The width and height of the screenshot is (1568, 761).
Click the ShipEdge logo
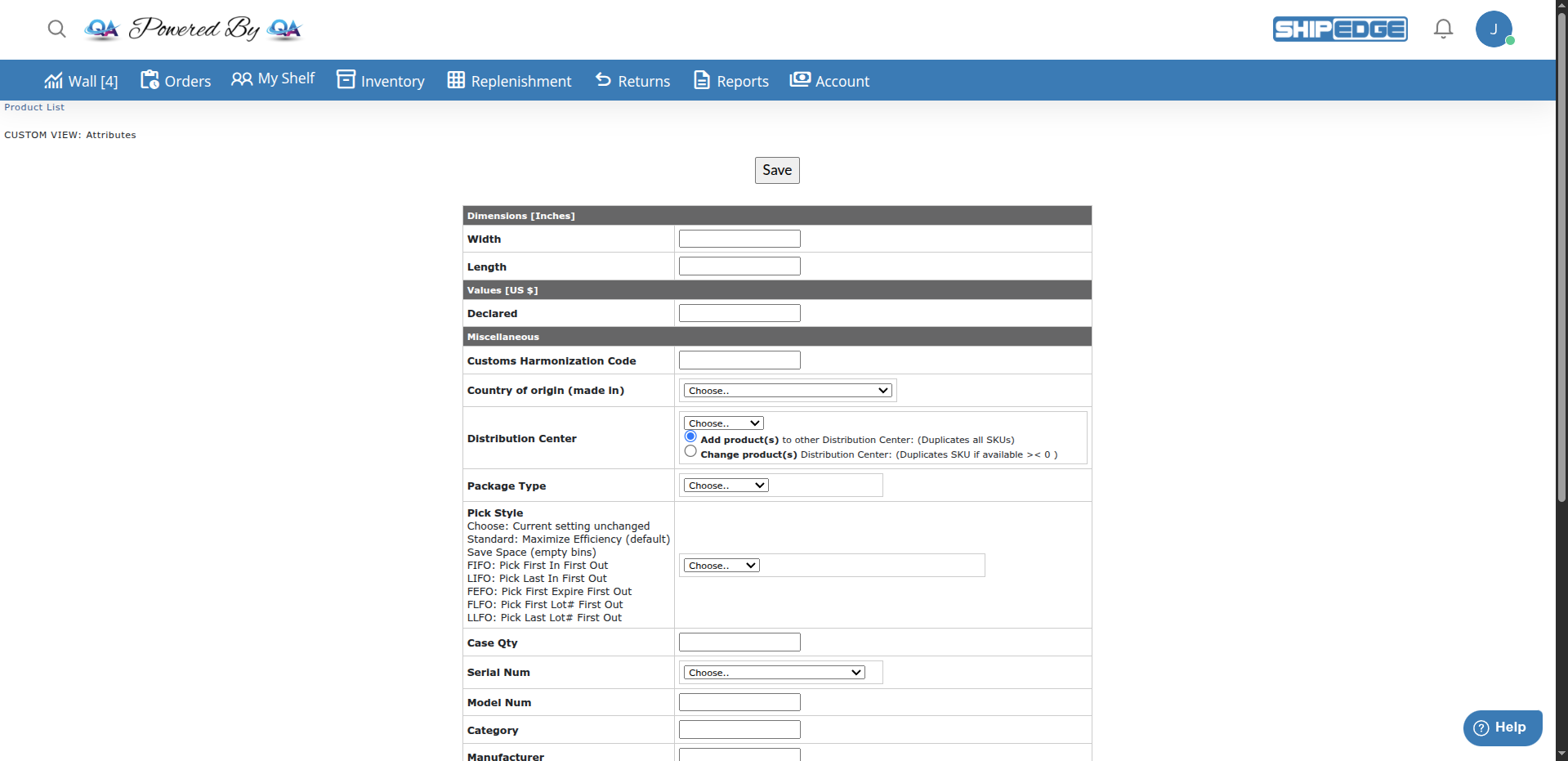(x=1340, y=29)
